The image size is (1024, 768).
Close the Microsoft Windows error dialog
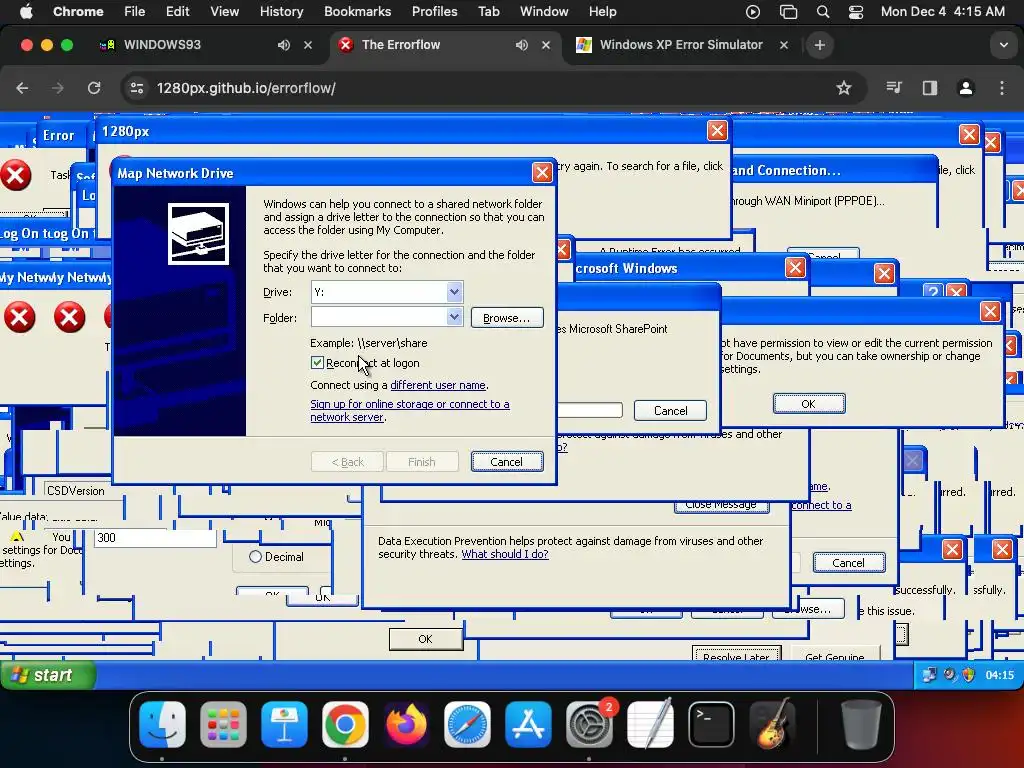point(795,268)
